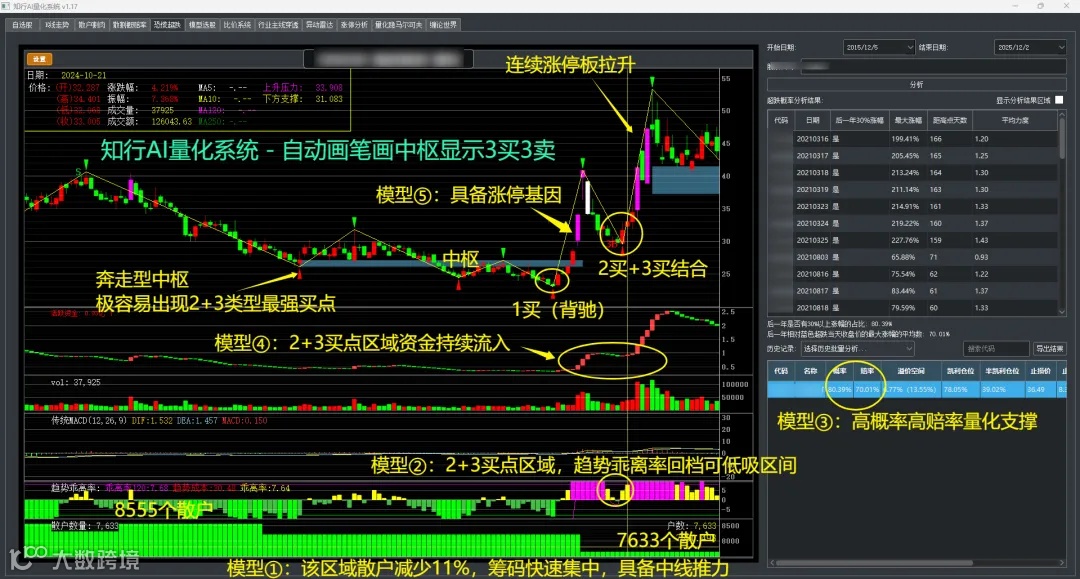Click the 导出结果 export button
The height and width of the screenshot is (579, 1080).
click(x=1049, y=349)
